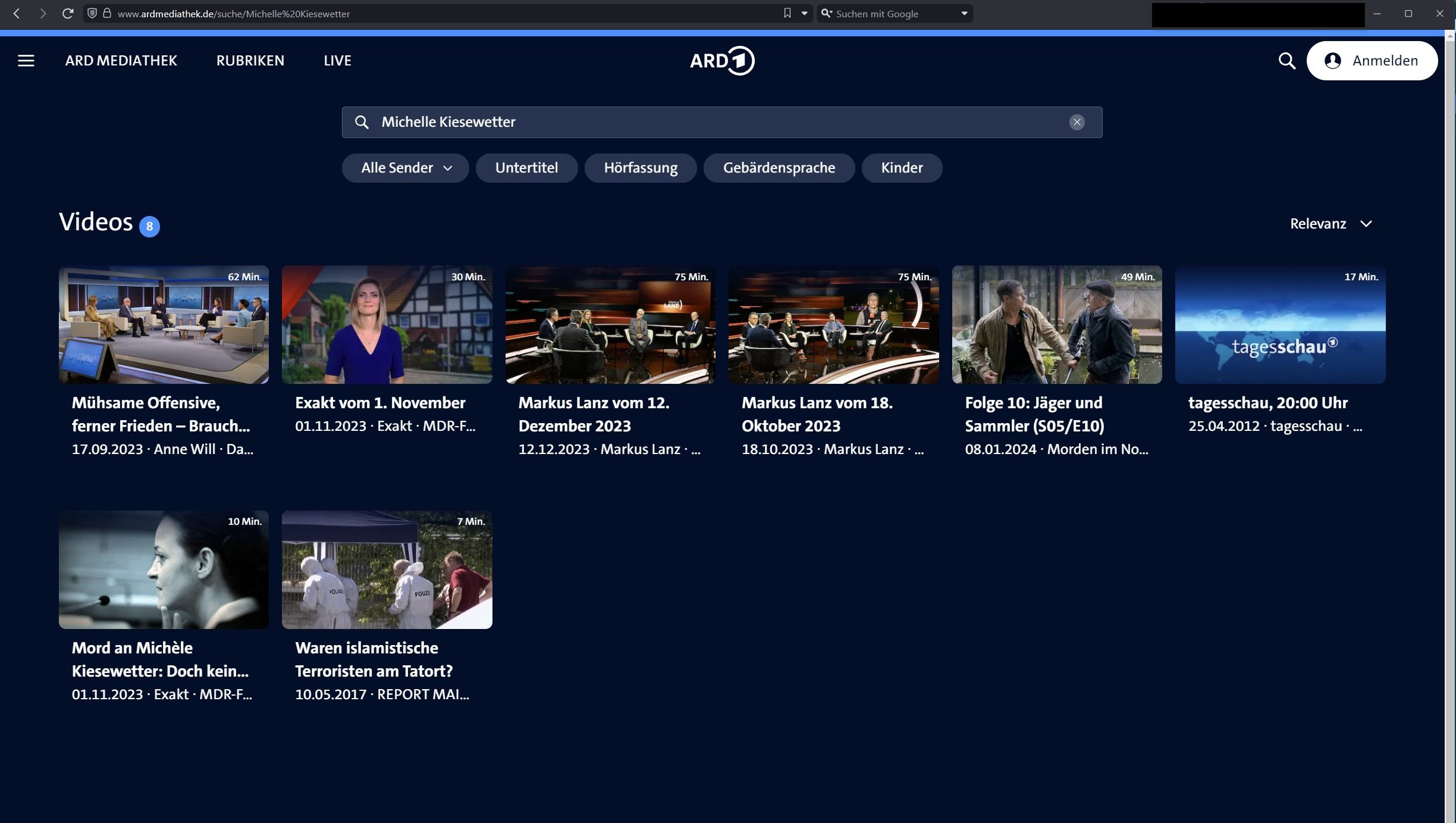The image size is (1456, 823).
Task: Click title Markus Lanz vom 12. Dezember 2023
Action: pos(594,414)
